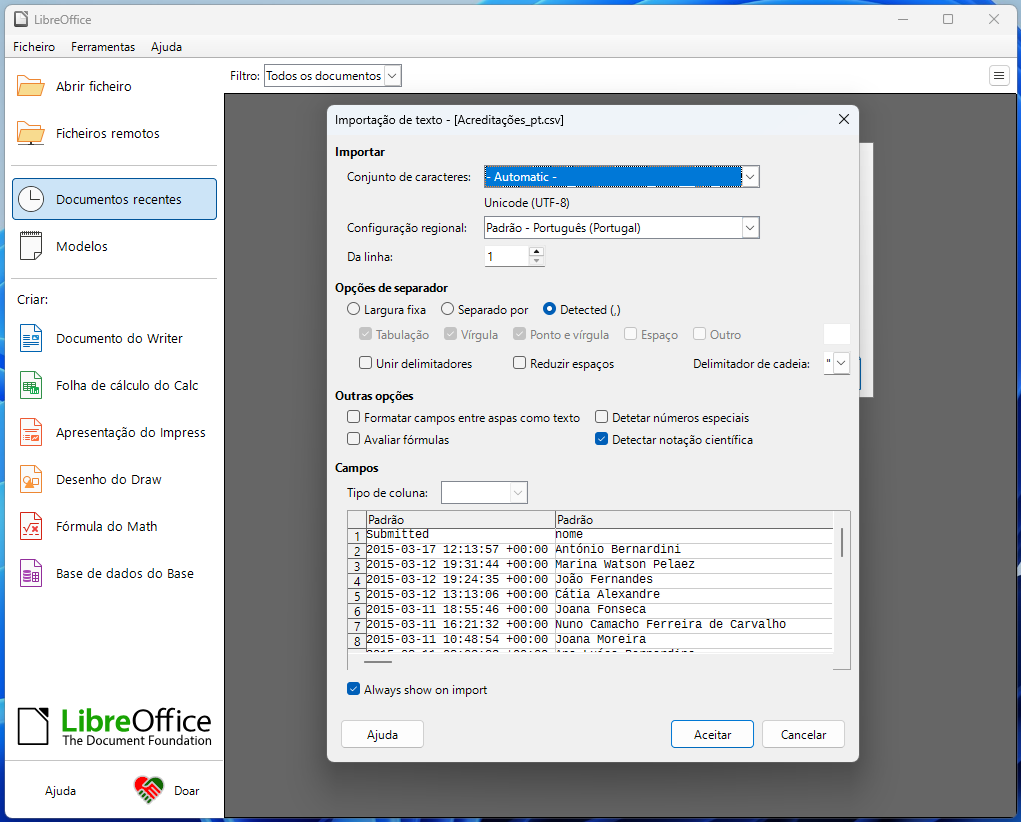Screen dimensions: 1021x822
Task: Click the Doar heart icon
Action: pyautogui.click(x=148, y=790)
